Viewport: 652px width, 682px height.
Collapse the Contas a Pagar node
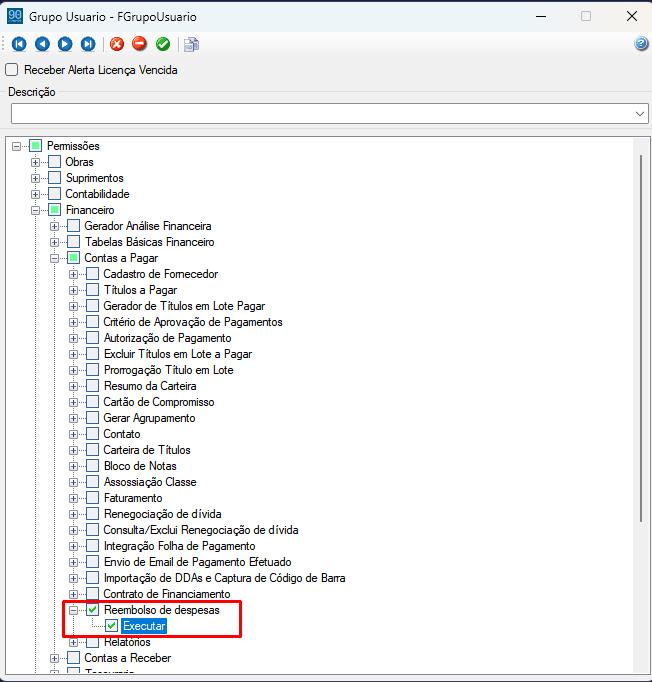click(x=54, y=258)
